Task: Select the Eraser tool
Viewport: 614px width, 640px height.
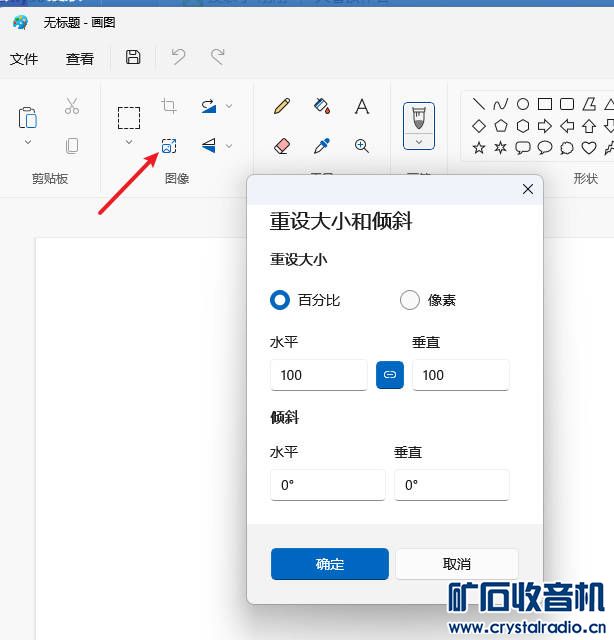Action: [282, 145]
